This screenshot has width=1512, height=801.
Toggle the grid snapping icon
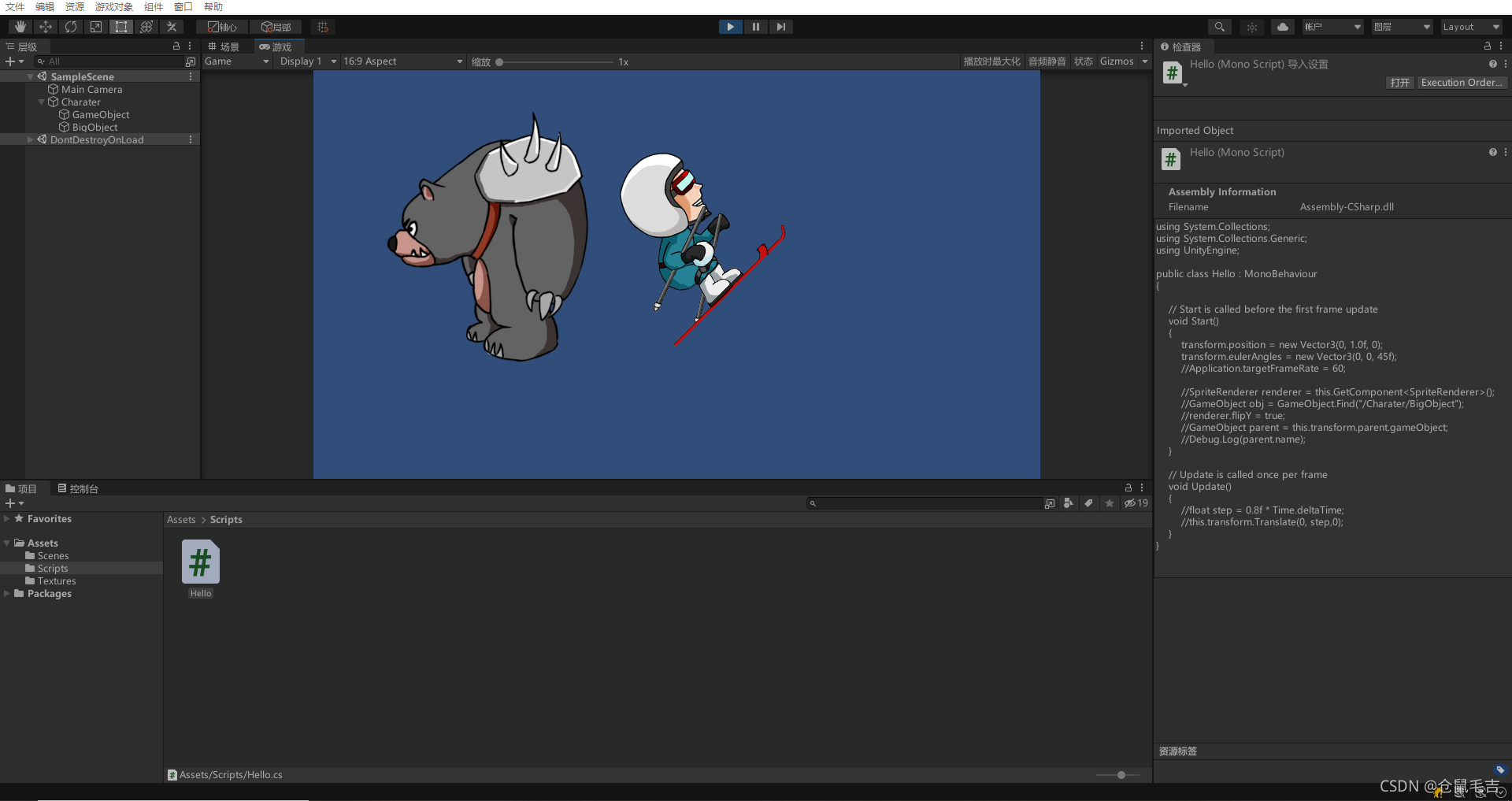[x=323, y=27]
